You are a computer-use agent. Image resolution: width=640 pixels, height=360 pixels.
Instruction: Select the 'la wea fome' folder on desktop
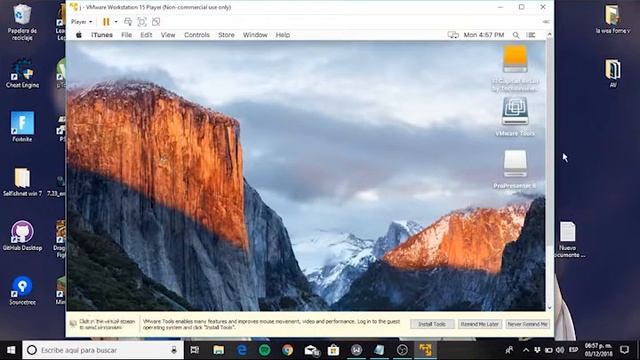click(612, 19)
